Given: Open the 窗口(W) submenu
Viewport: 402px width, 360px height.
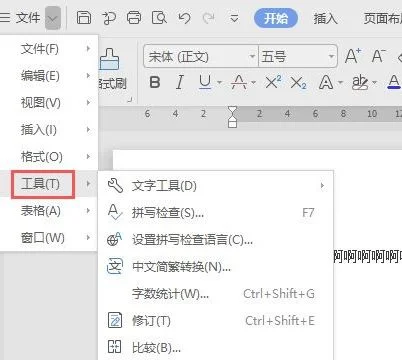Looking at the screenshot, I should tap(49, 238).
